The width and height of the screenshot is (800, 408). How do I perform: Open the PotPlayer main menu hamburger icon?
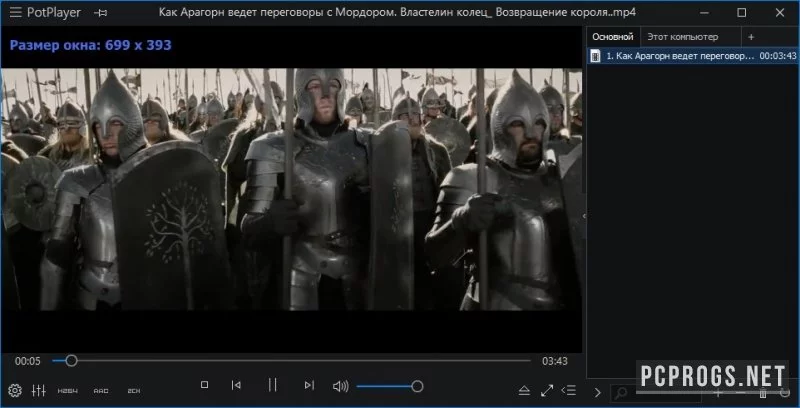coord(15,13)
